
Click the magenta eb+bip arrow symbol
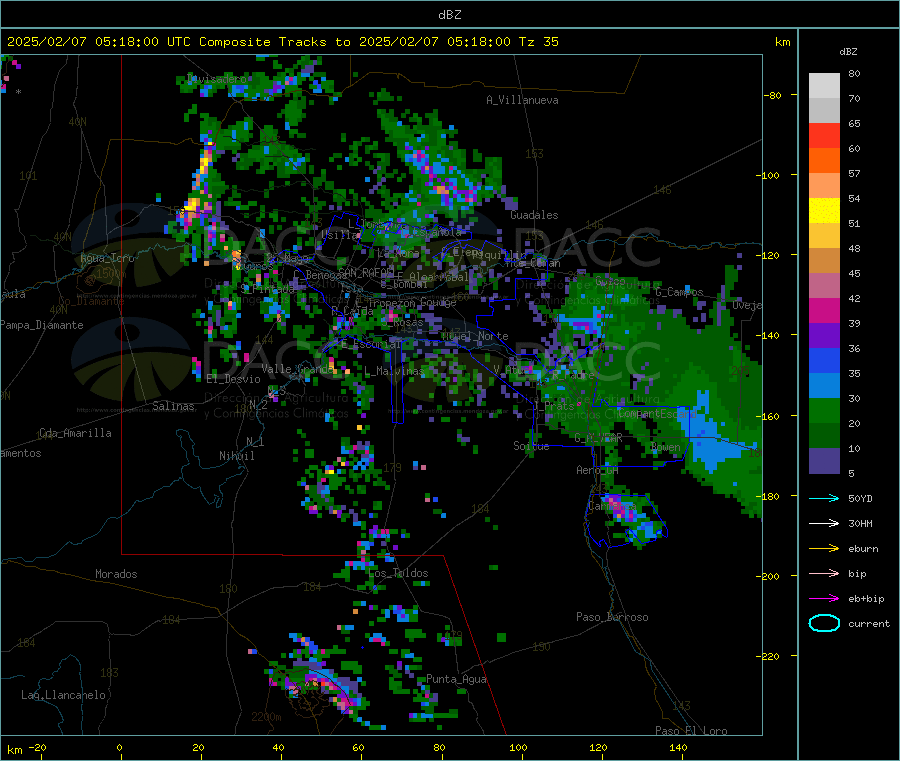point(824,599)
